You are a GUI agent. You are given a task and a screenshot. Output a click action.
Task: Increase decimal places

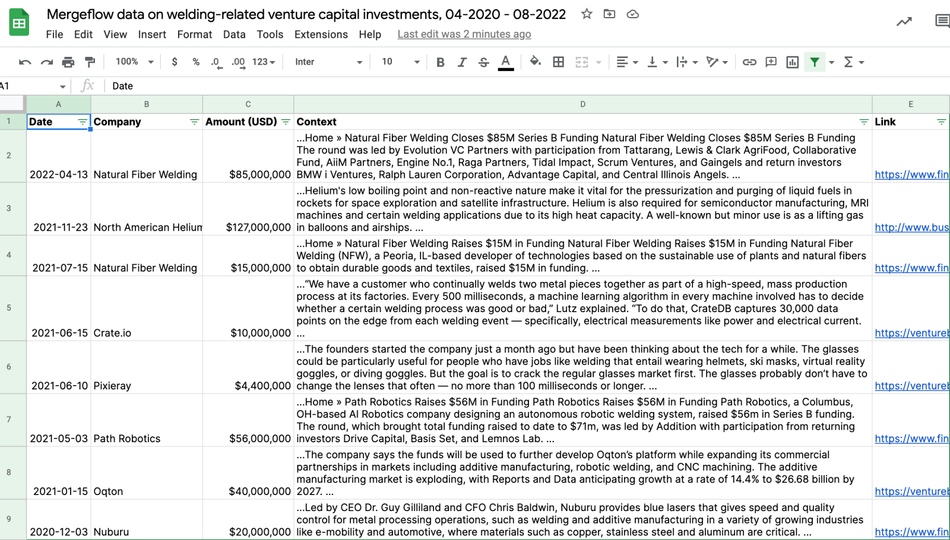tap(238, 62)
